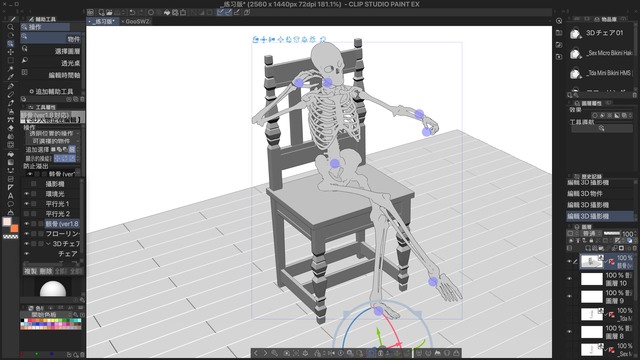Click the 3D チェア01 material thumbnail
The width and height of the screenshot is (640, 360).
pyautogui.click(x=575, y=33)
